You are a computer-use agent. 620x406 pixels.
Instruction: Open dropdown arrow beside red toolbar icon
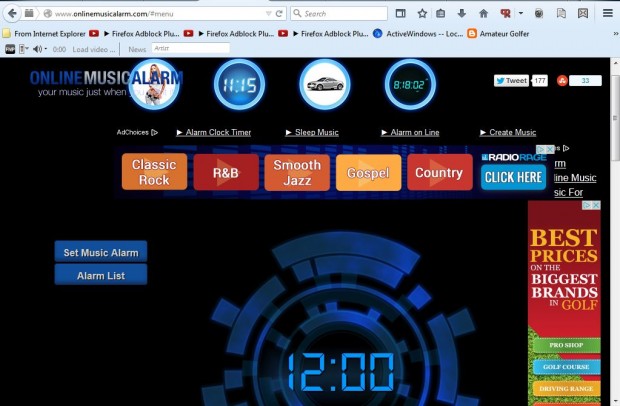pyautogui.click(x=521, y=13)
